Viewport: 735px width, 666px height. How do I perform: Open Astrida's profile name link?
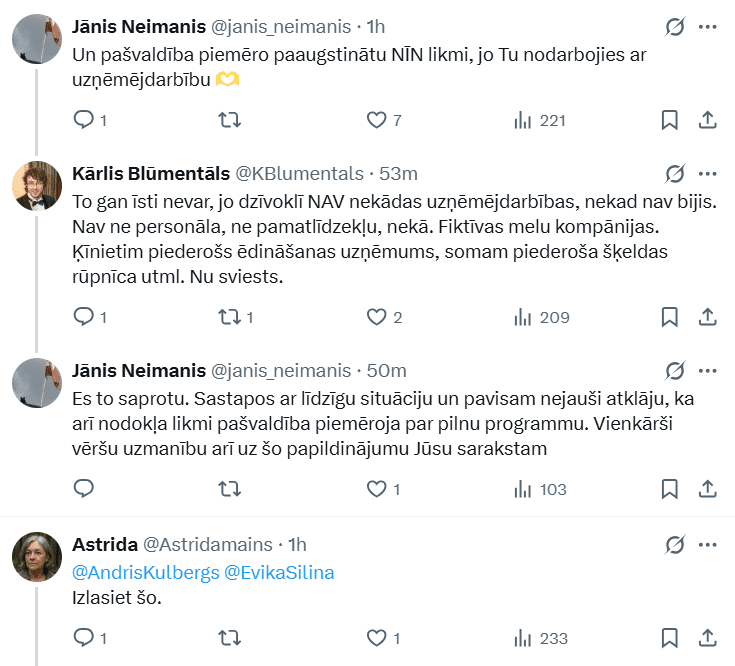click(x=105, y=545)
